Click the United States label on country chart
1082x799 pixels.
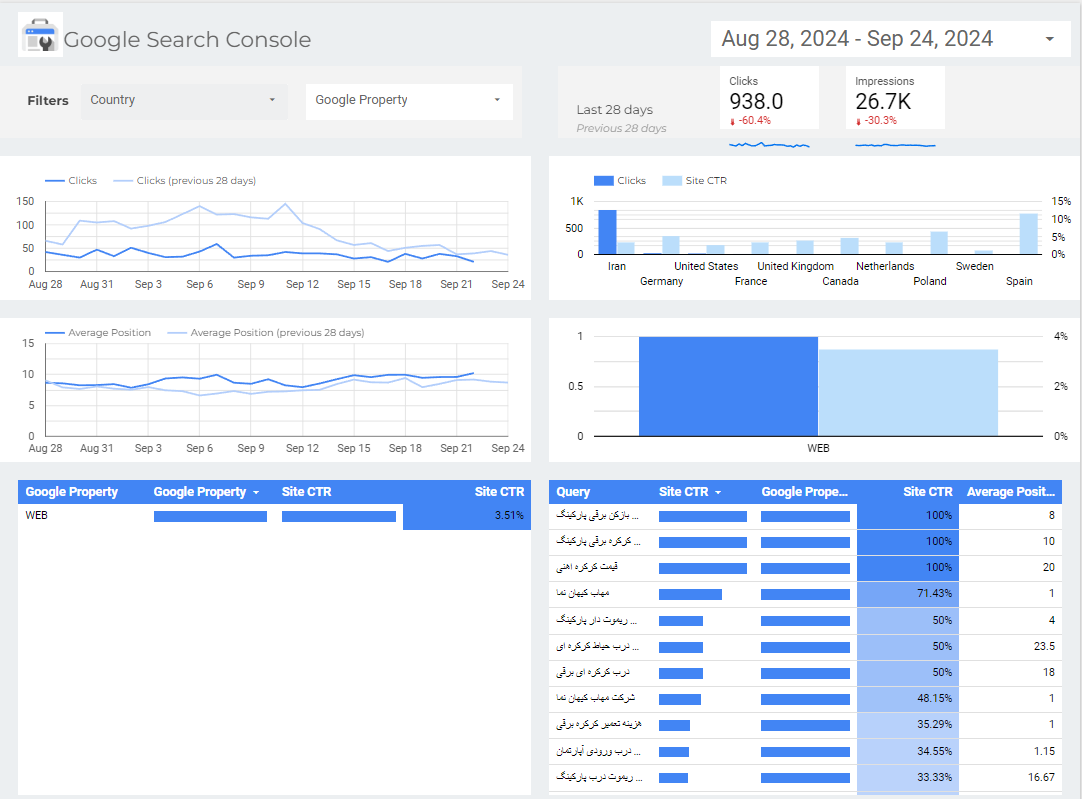706,266
